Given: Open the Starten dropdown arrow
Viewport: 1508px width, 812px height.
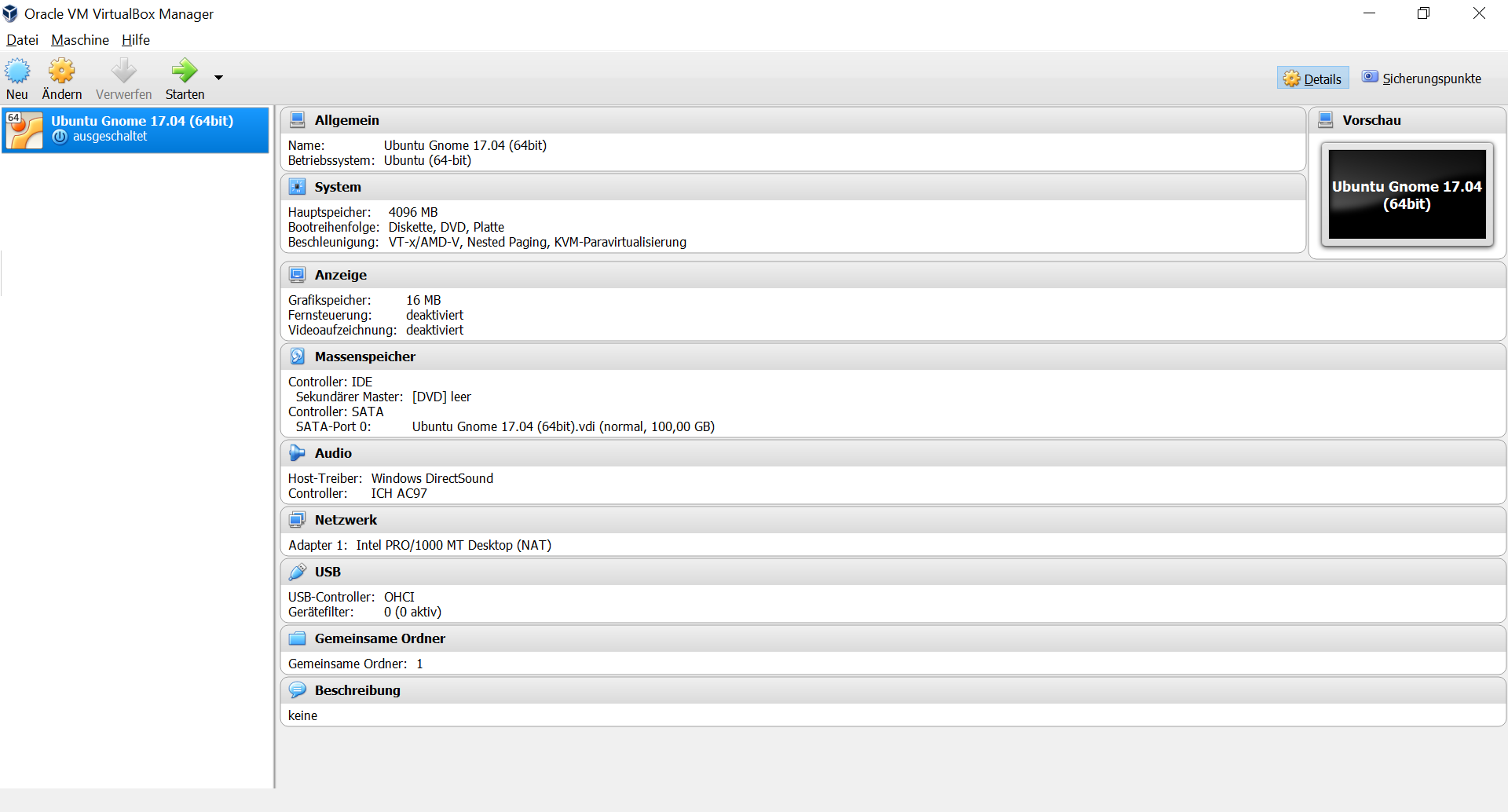Looking at the screenshot, I should [x=218, y=77].
